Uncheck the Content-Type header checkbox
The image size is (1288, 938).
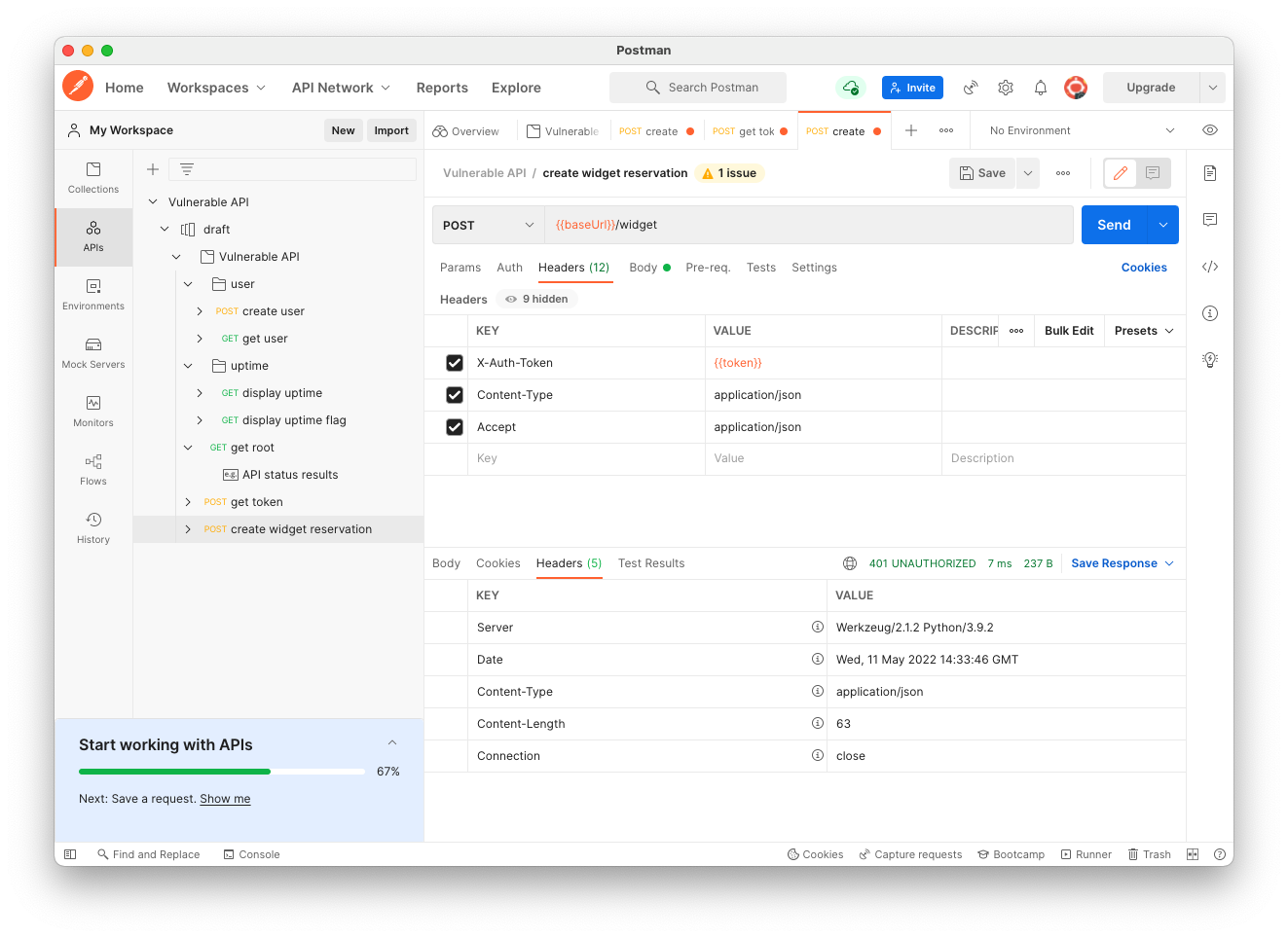pos(455,395)
